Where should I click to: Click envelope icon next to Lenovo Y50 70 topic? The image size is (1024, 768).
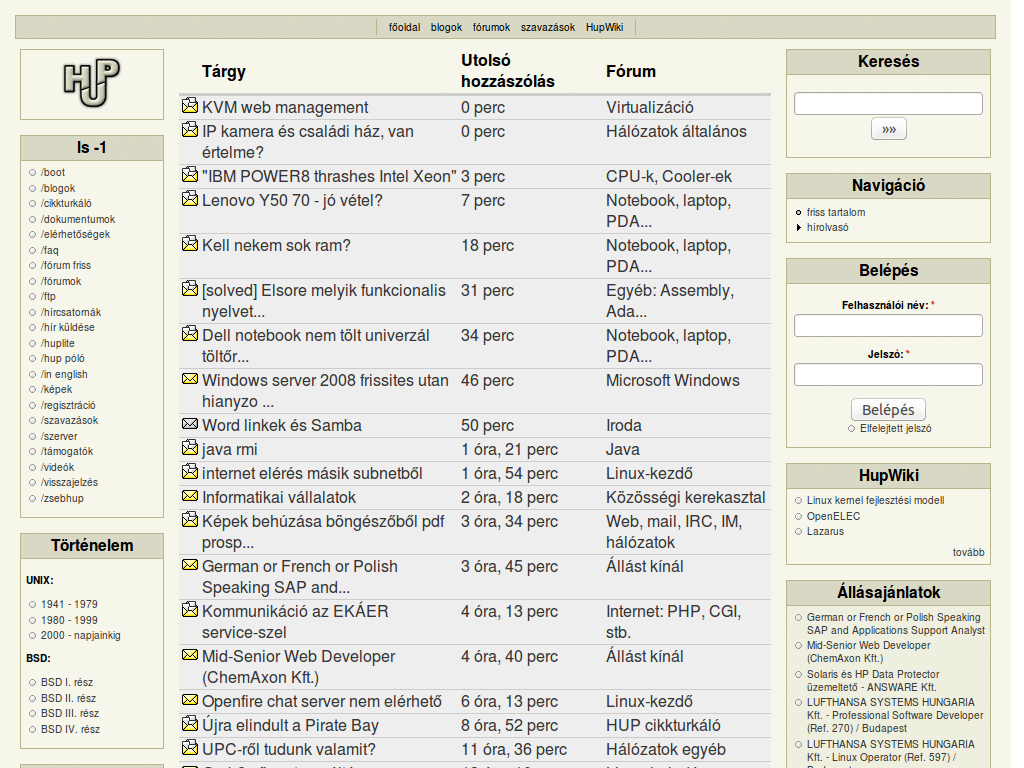point(190,199)
